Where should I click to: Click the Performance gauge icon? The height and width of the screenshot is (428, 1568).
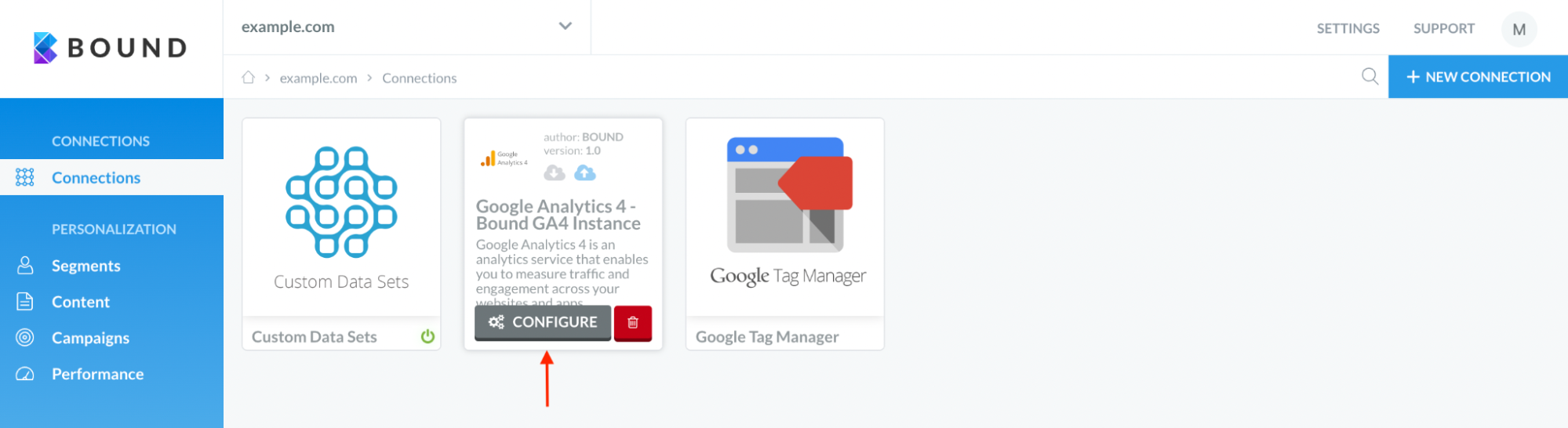[x=25, y=373]
